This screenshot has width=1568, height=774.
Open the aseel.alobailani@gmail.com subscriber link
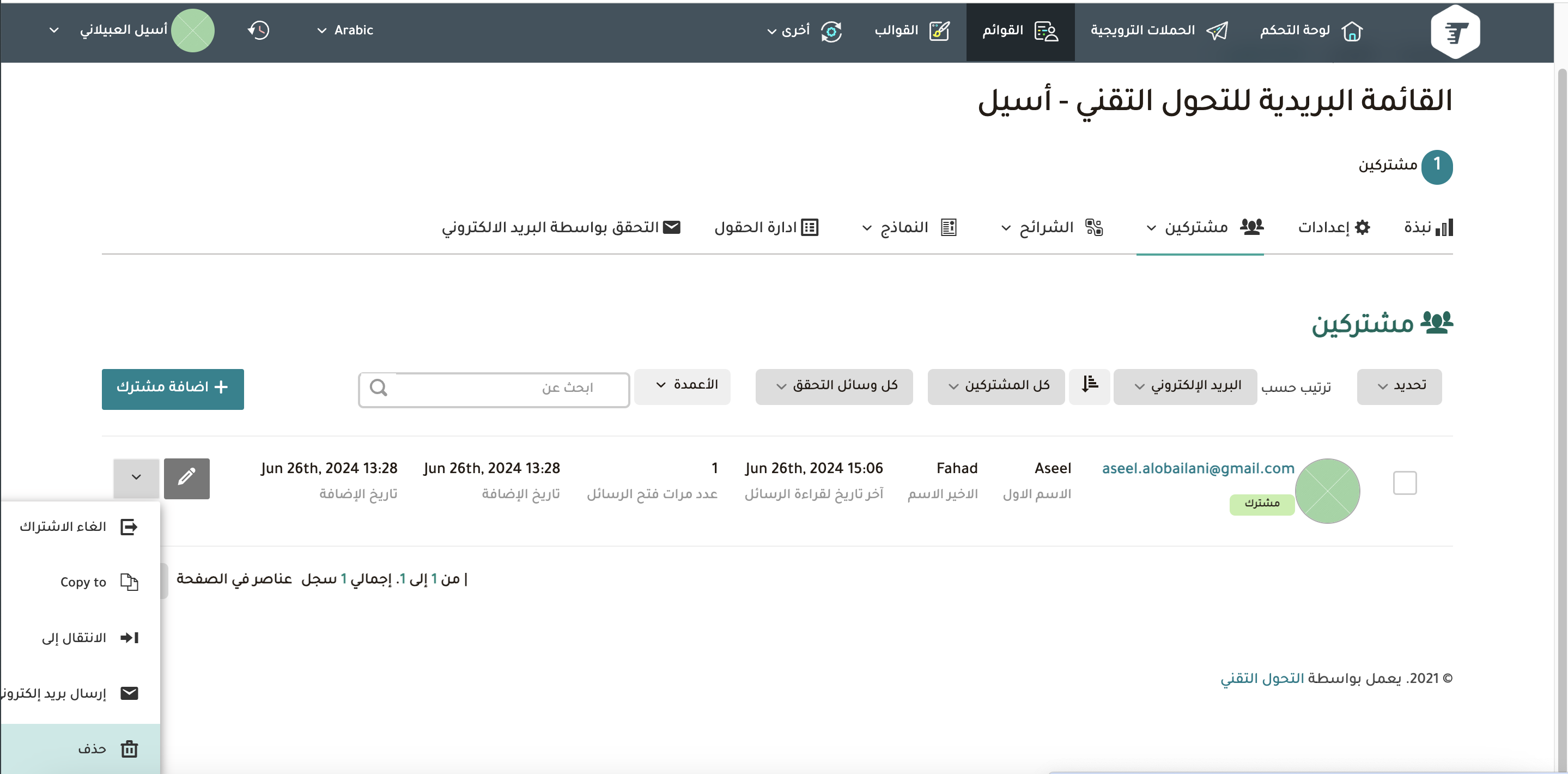pos(1198,468)
